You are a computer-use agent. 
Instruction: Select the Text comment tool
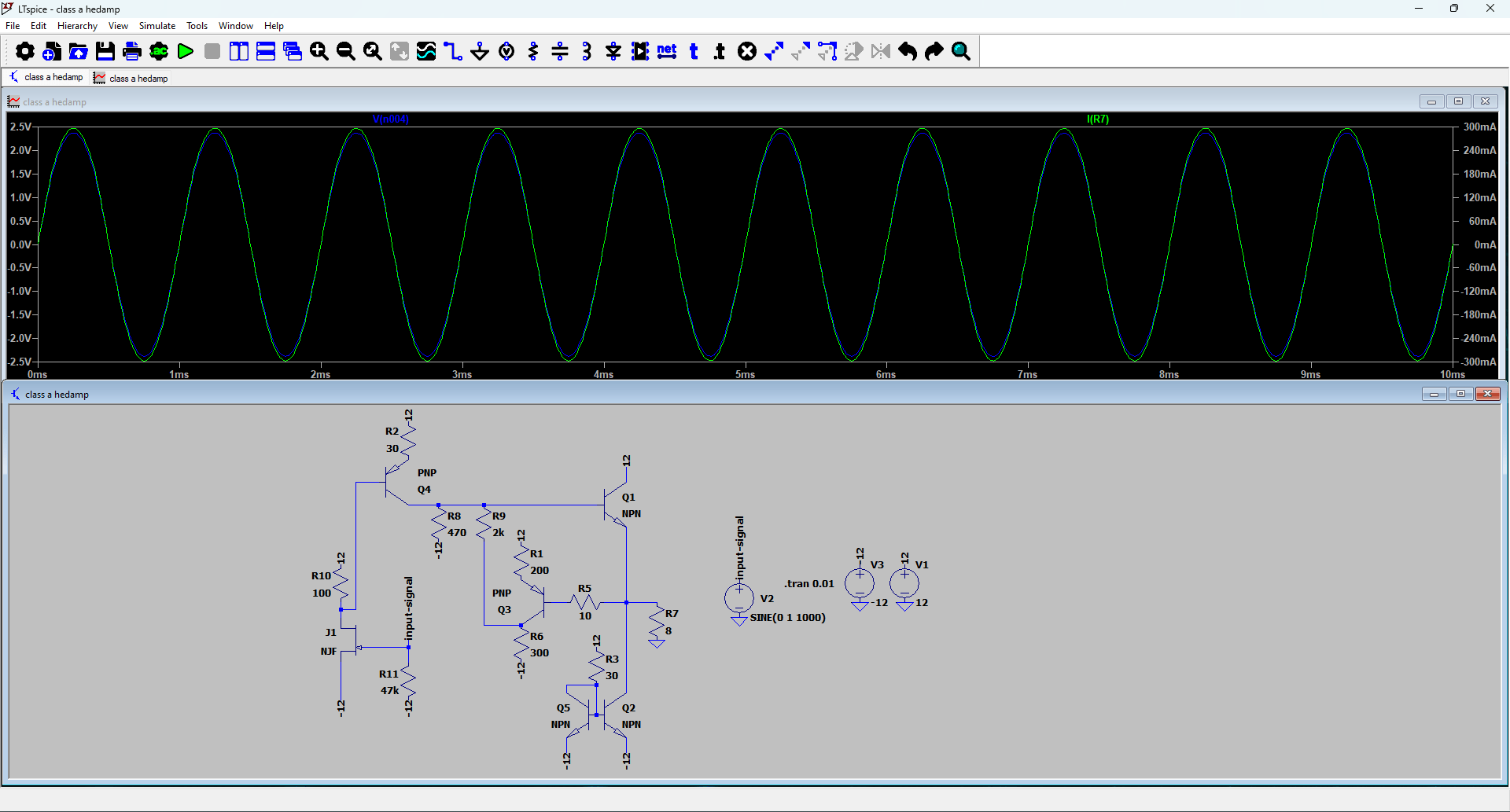[x=694, y=52]
